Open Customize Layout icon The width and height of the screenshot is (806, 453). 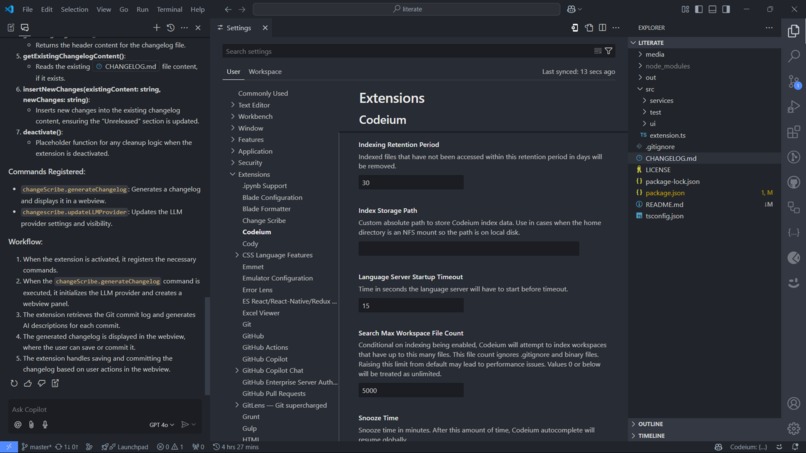coord(685,9)
